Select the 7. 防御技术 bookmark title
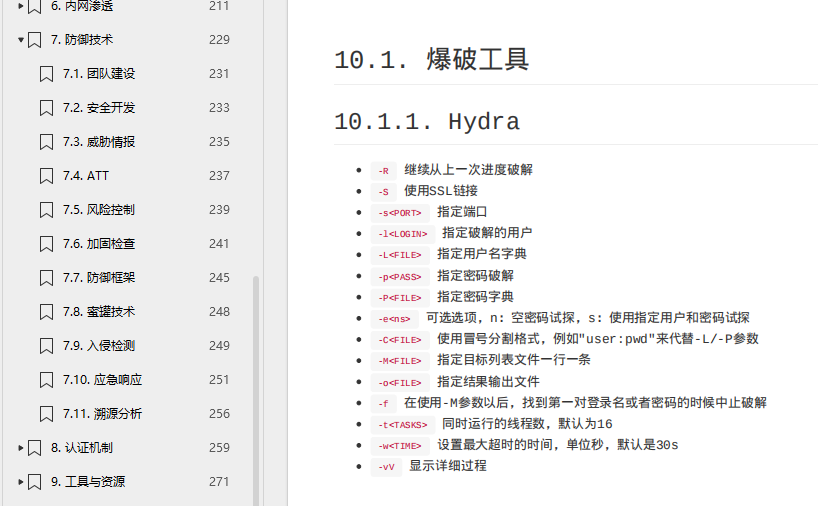This screenshot has height=506, width=818. [82, 40]
